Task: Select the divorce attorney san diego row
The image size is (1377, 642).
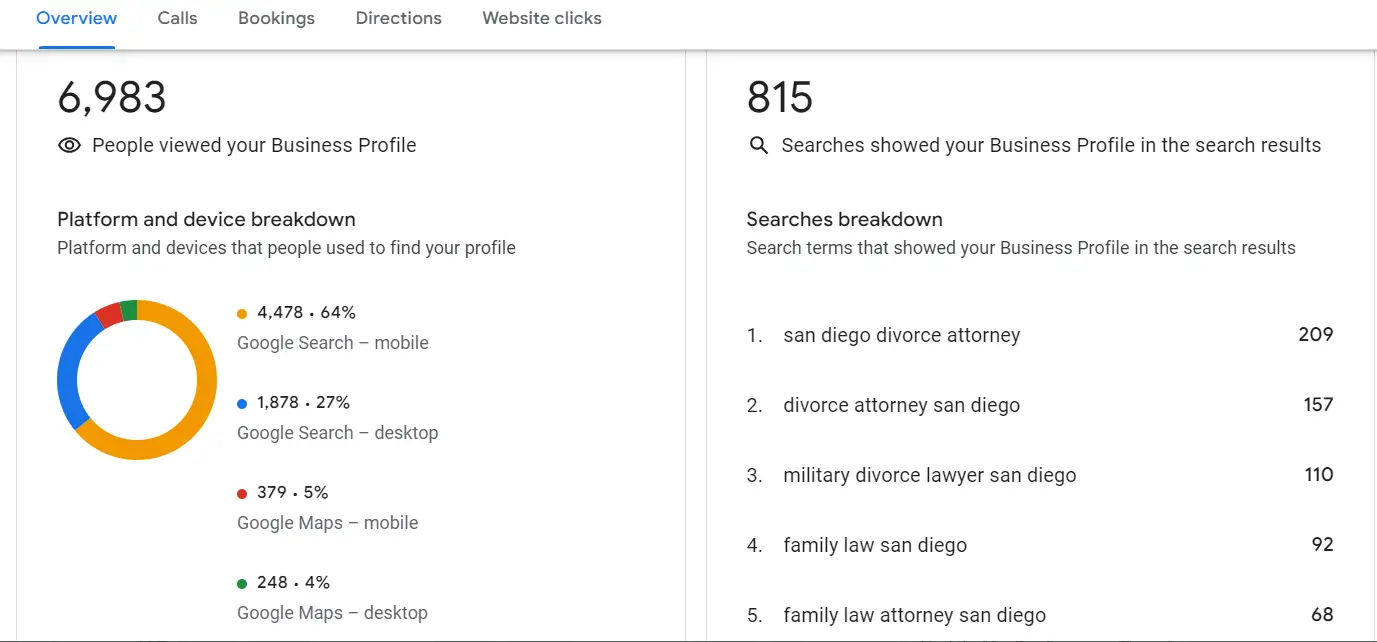Action: click(902, 405)
